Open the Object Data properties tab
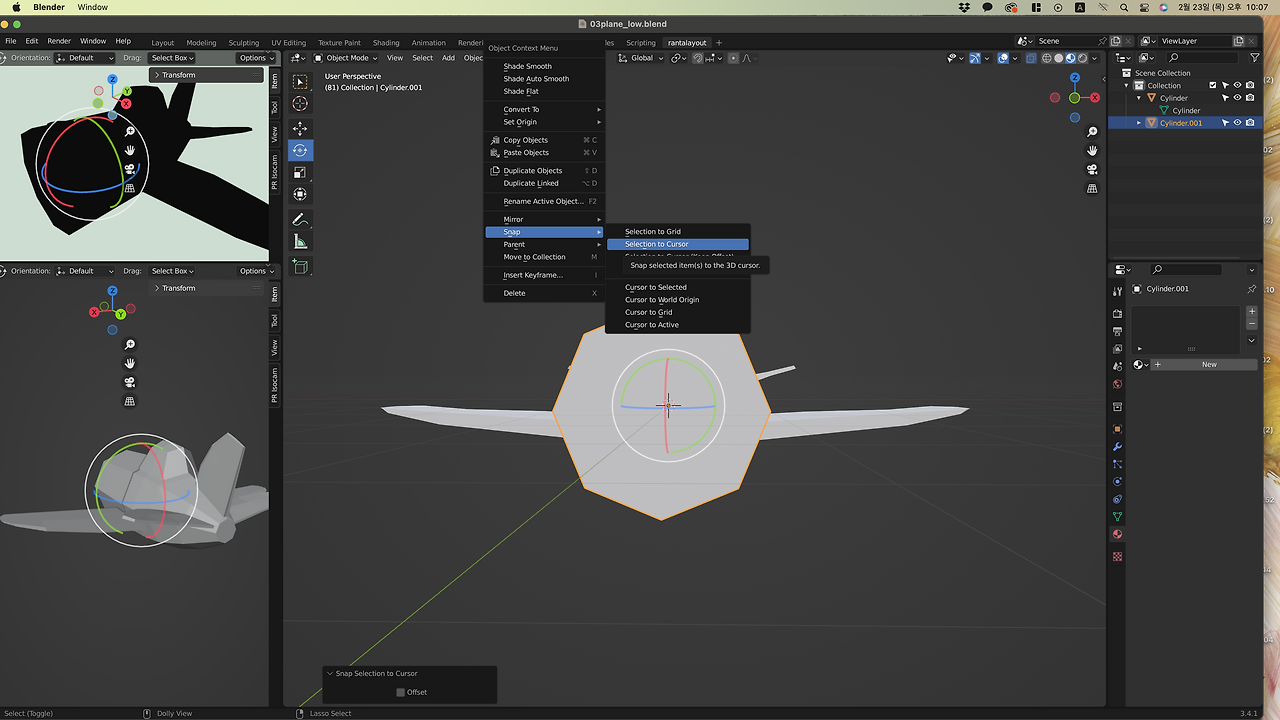Image resolution: width=1280 pixels, height=720 pixels. point(1117,517)
